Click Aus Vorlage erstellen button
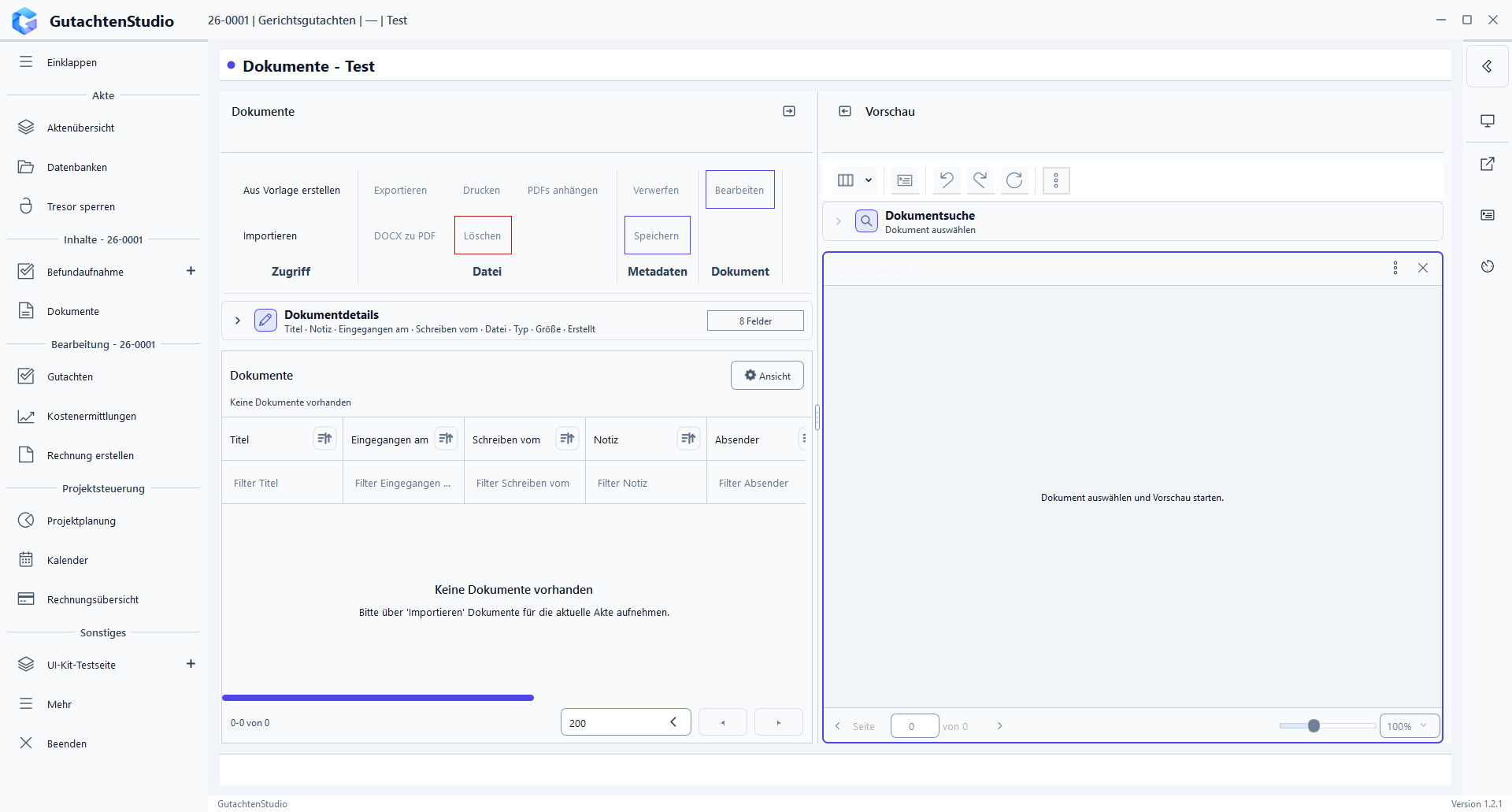1512x812 pixels. pyautogui.click(x=291, y=190)
